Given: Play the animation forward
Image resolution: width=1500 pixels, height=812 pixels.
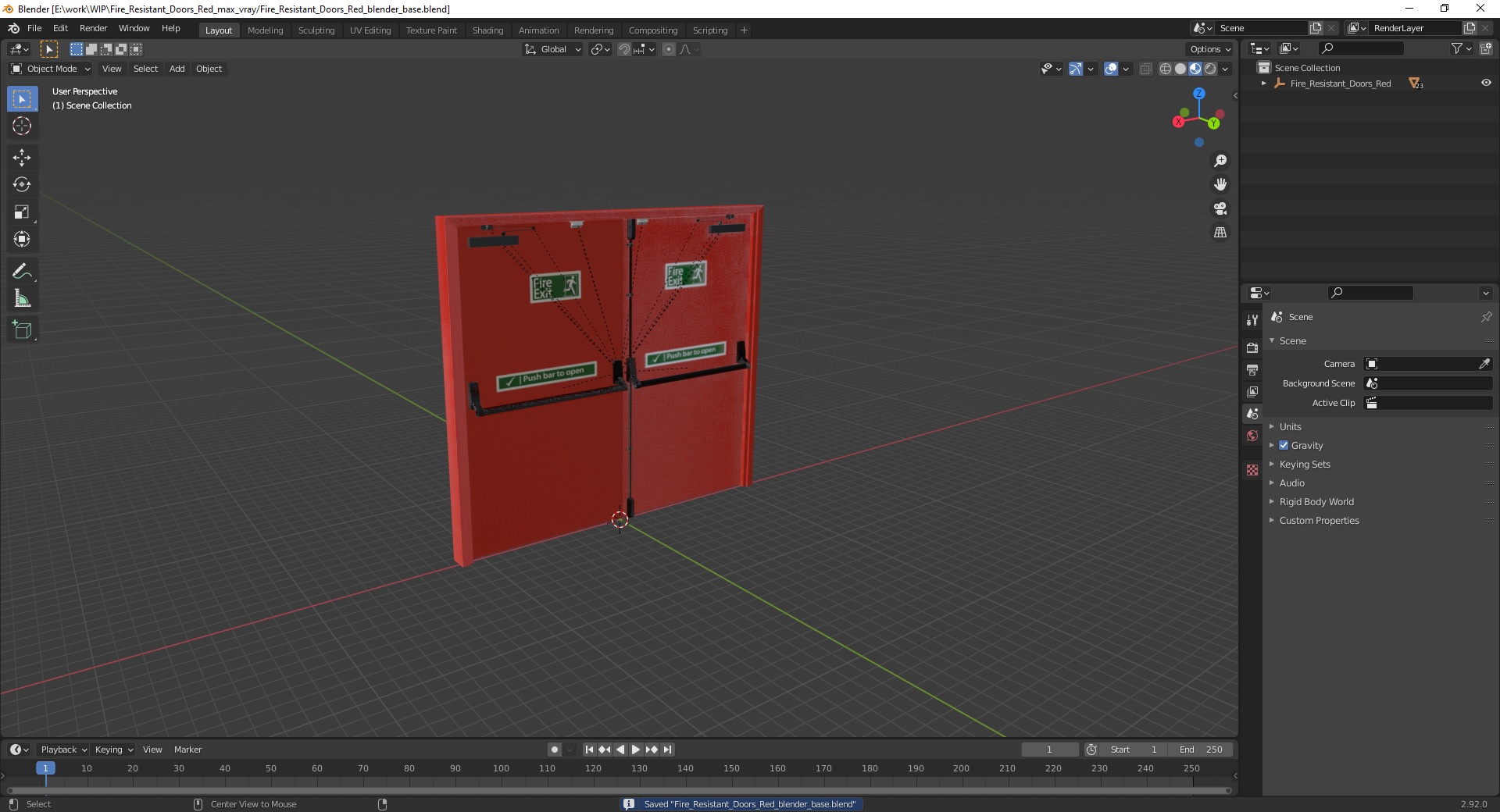Looking at the screenshot, I should point(635,750).
